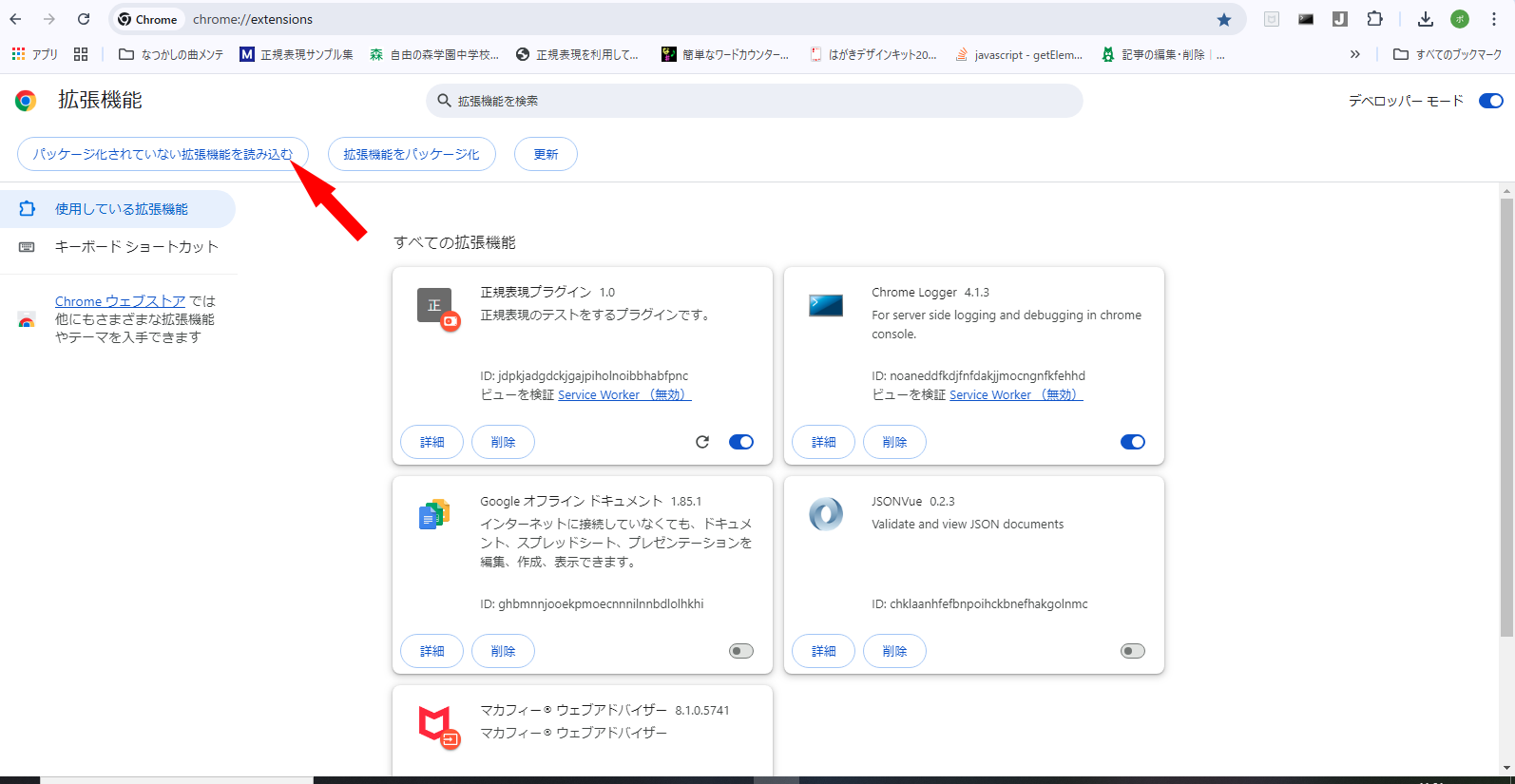Viewport: 1515px width, 784px height.
Task: Open the すべてのブックマーク folder
Action: pos(1448,54)
